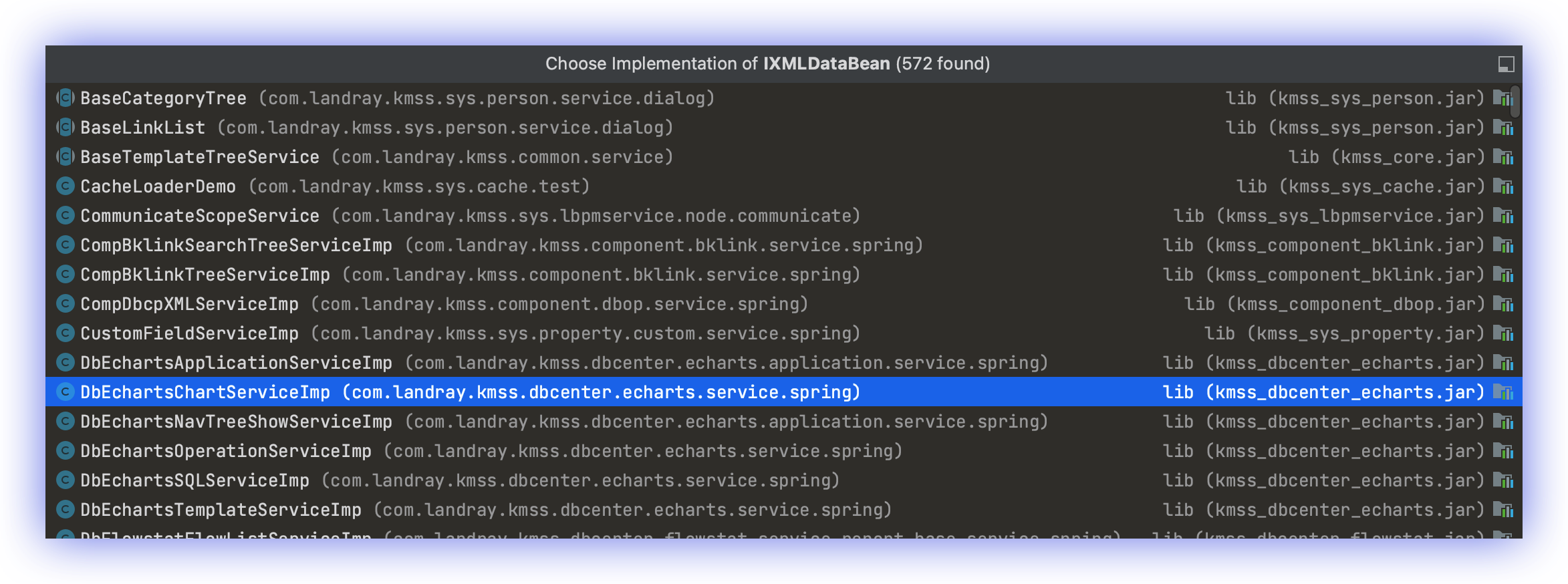Select DbEchartsNavTreeShowServiceImp entry
Image resolution: width=1568 pixels, height=584 pixels.
point(784,422)
